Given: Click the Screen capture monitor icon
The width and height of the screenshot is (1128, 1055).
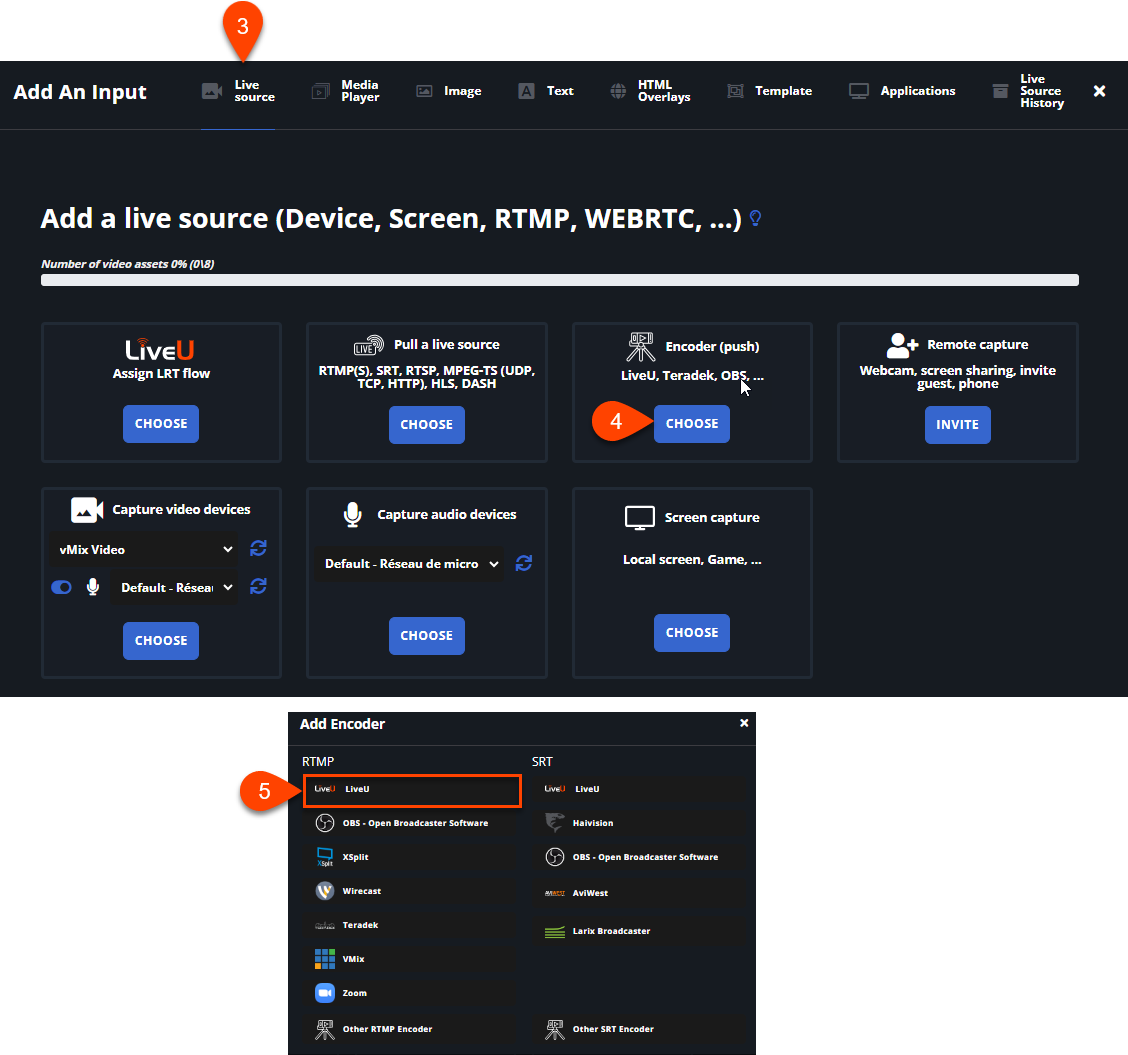Looking at the screenshot, I should coord(640,518).
